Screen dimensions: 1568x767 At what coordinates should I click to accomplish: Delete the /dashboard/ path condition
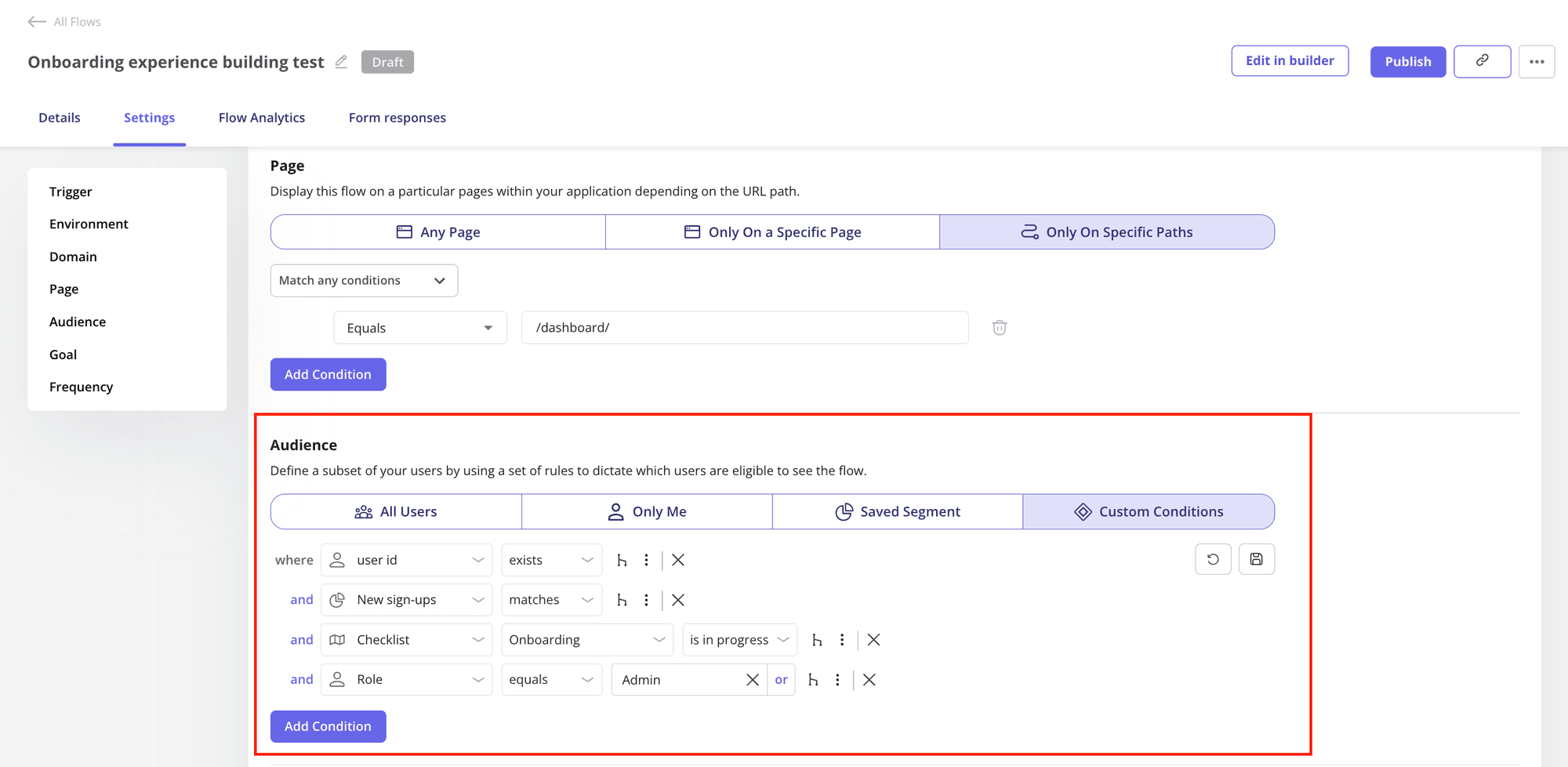pyautogui.click(x=999, y=328)
